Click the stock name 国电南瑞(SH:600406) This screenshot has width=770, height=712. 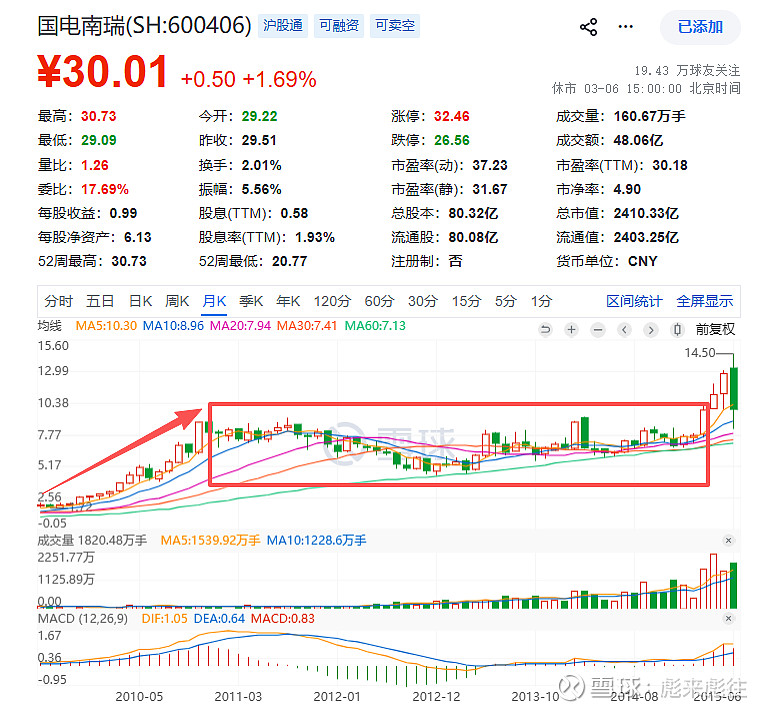[x=144, y=26]
